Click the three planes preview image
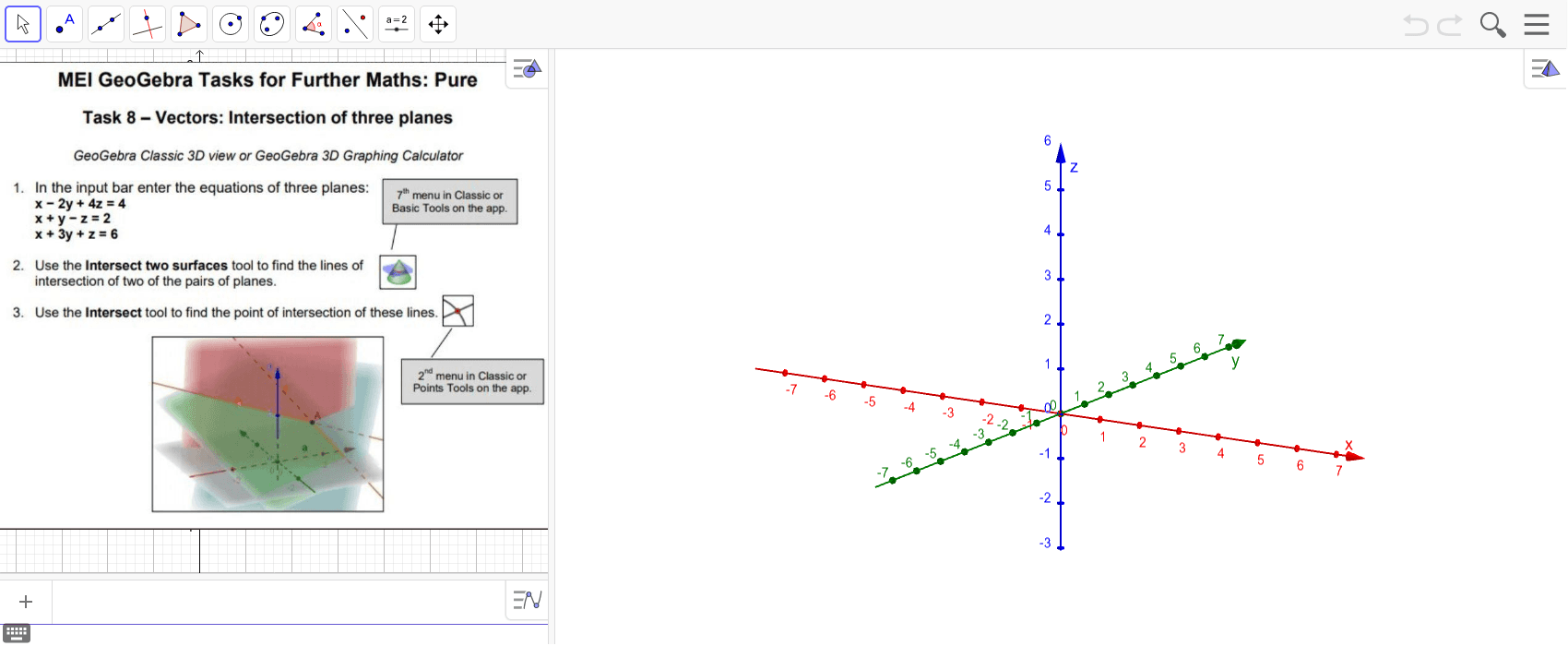 (x=267, y=424)
